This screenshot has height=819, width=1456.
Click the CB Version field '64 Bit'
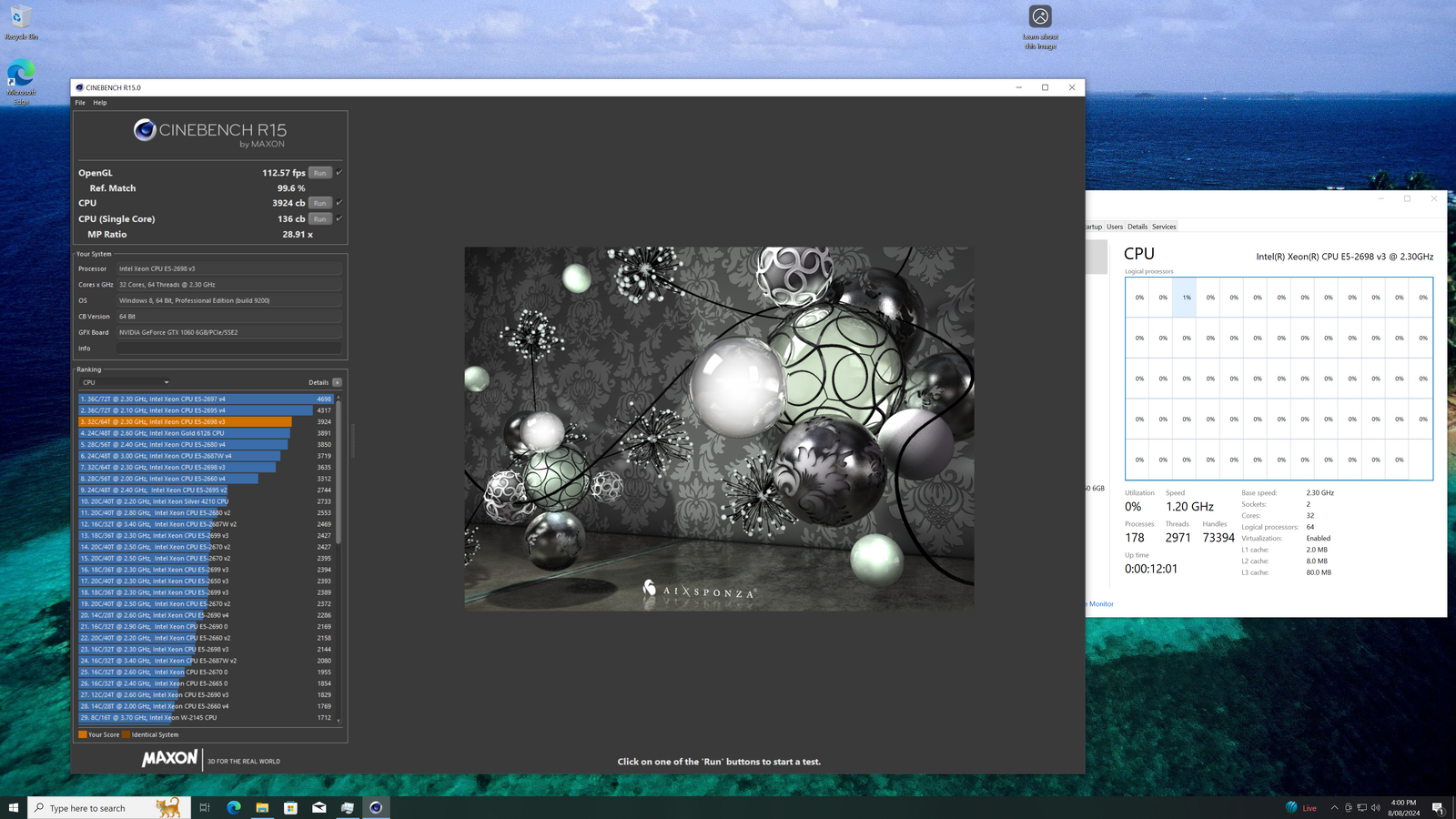(x=228, y=317)
